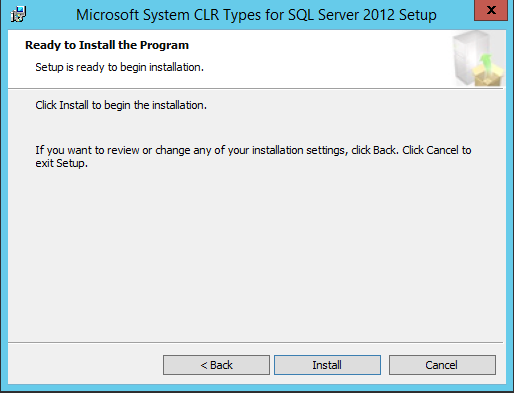The image size is (514, 393).
Task: Click 'SQL Server 2012 Setup' in title bar
Action: click(362, 15)
